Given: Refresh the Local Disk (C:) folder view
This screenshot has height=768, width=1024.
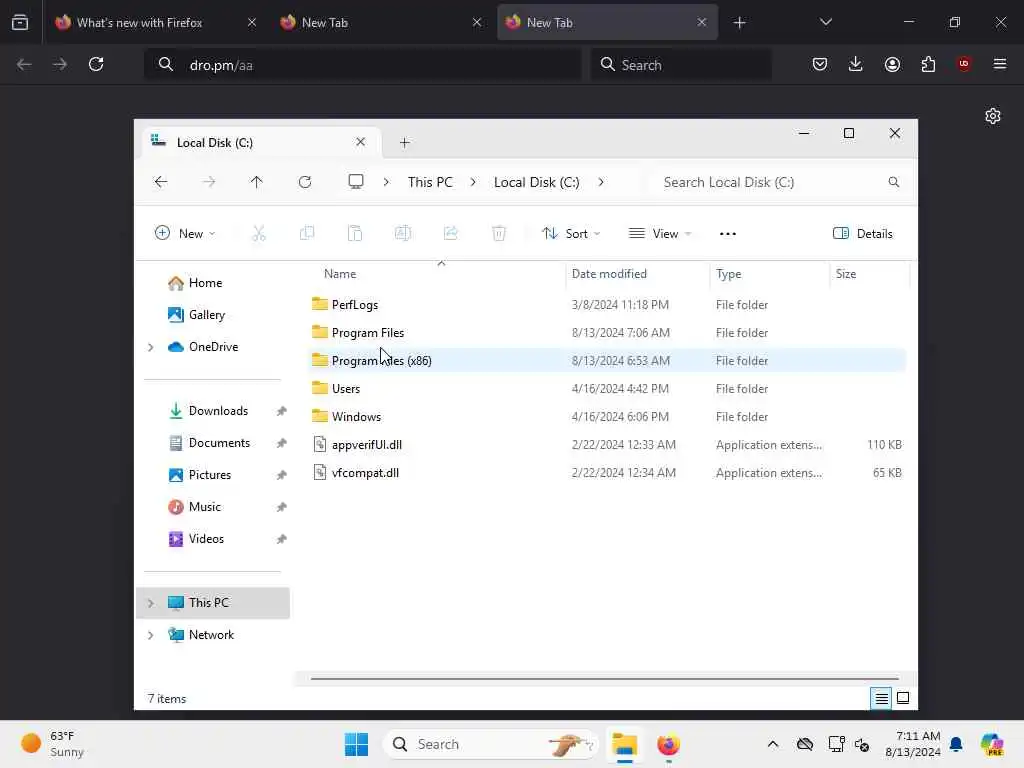Looking at the screenshot, I should pos(305,182).
